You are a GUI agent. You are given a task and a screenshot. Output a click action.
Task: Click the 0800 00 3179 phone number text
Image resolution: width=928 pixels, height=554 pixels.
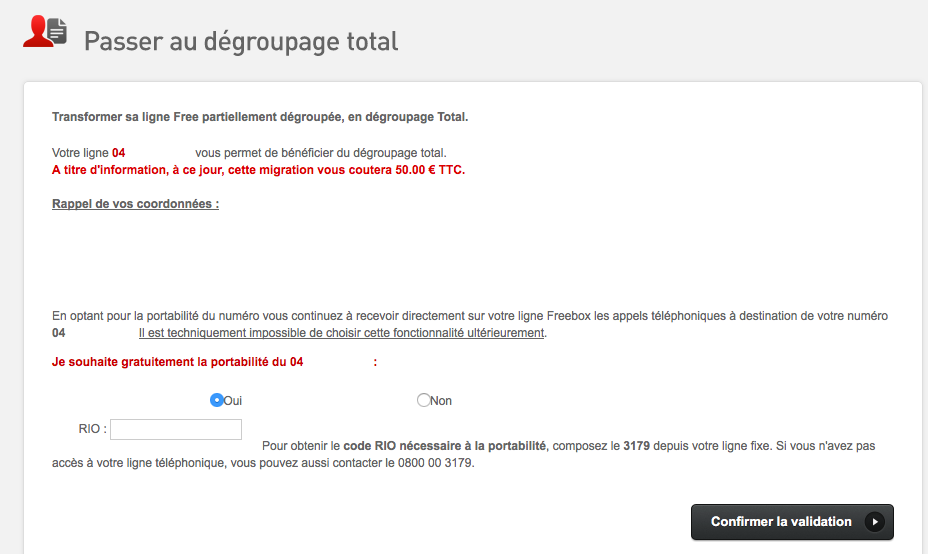click(435, 463)
